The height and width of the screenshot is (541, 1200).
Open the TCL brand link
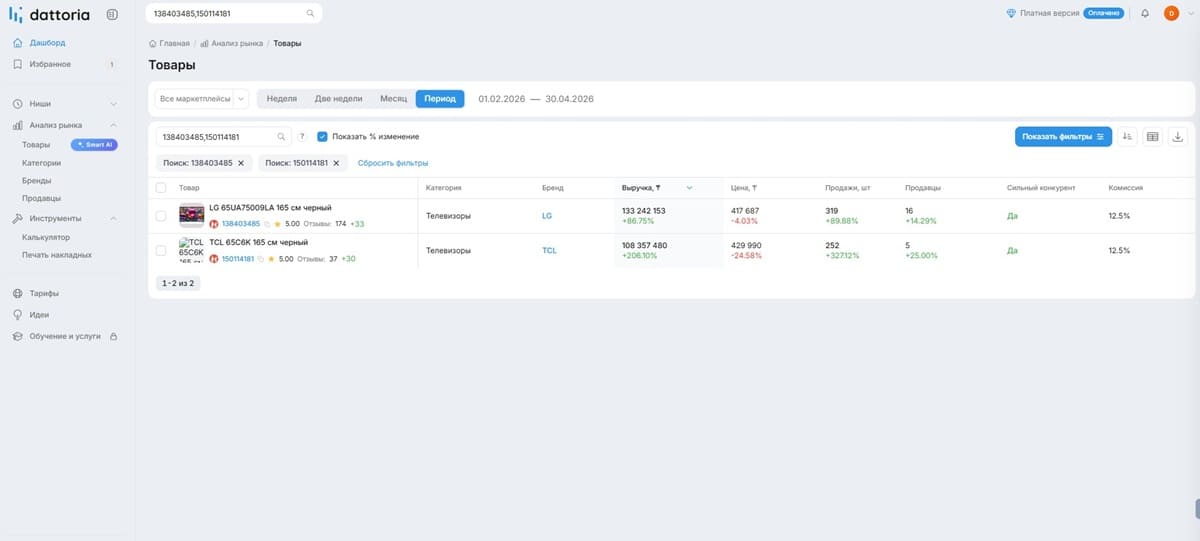coord(549,251)
